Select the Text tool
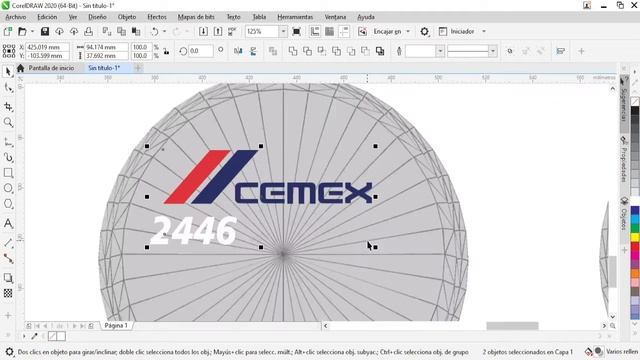The image size is (640, 360). [x=8, y=223]
